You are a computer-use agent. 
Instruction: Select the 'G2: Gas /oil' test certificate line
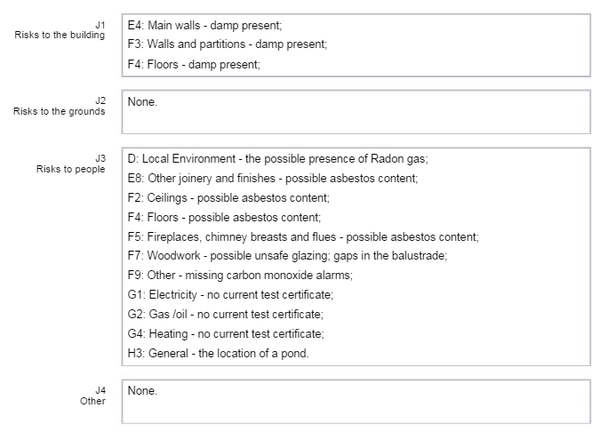225,314
